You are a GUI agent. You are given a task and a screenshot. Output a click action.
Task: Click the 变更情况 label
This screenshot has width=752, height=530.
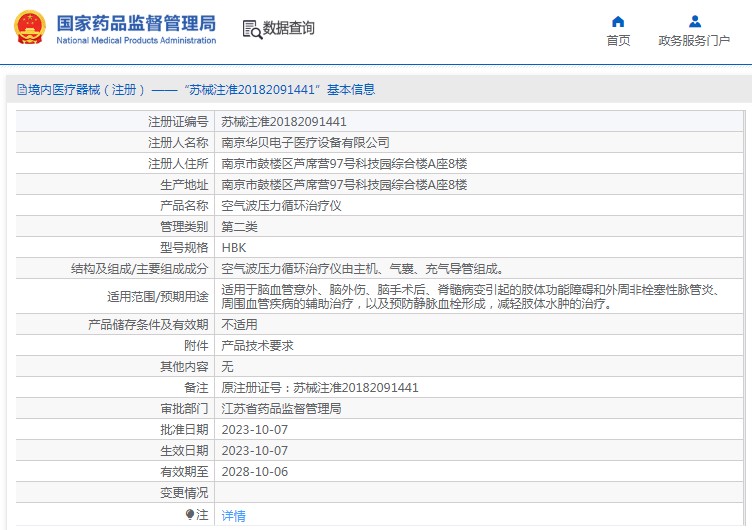[x=184, y=493]
